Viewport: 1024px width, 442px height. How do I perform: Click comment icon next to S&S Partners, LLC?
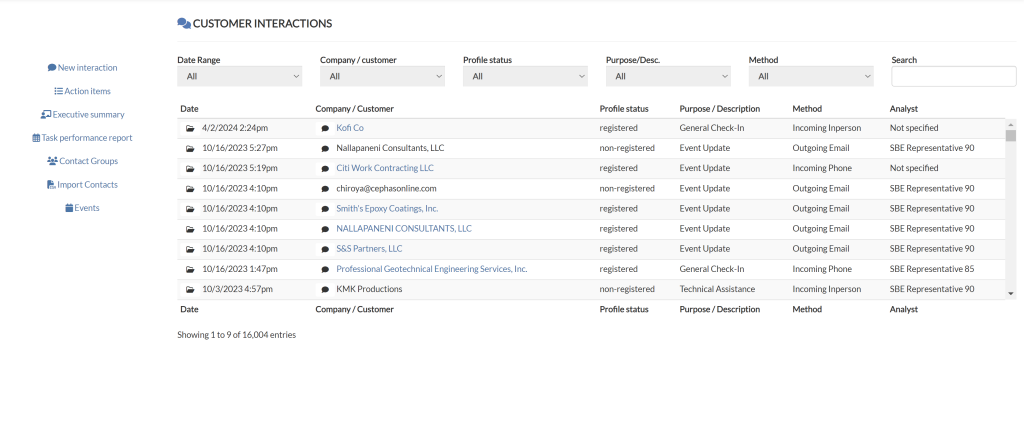[325, 249]
